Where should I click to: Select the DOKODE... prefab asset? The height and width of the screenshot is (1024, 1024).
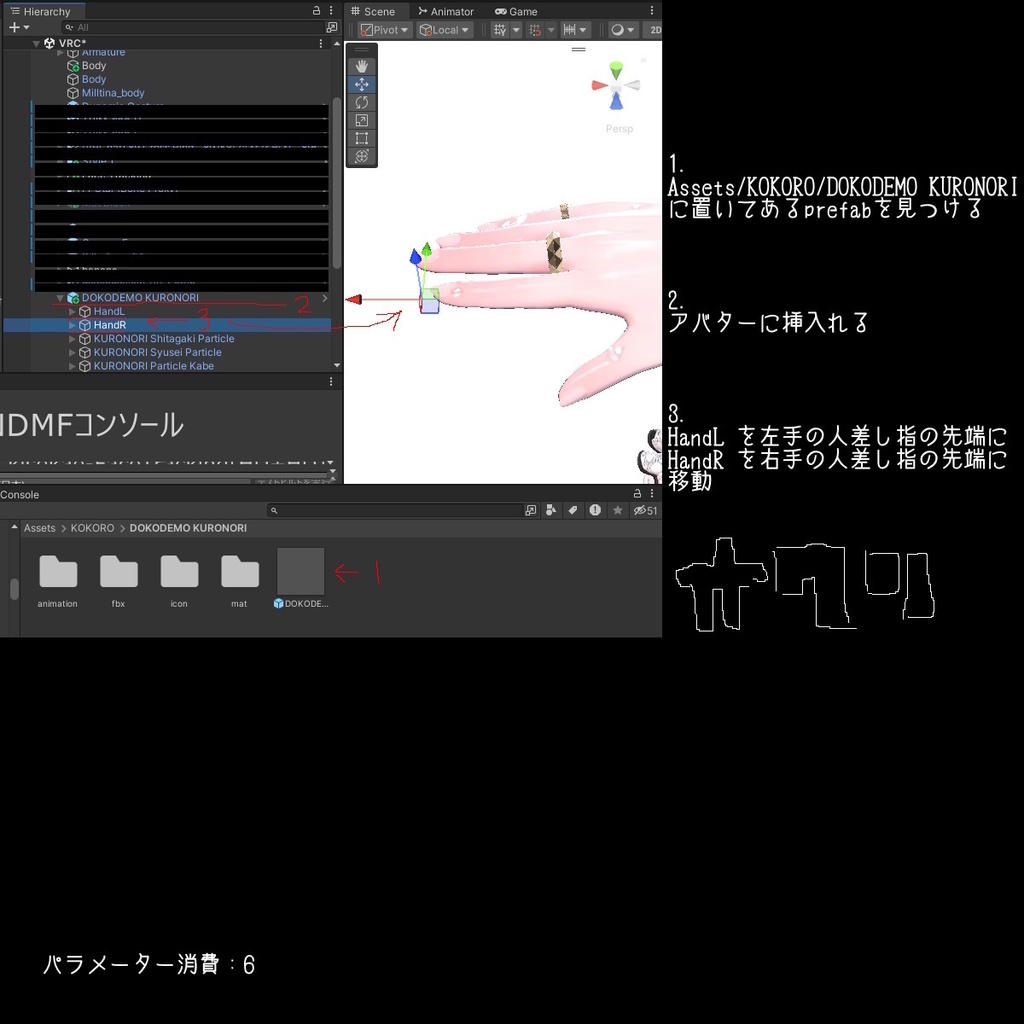coord(300,580)
